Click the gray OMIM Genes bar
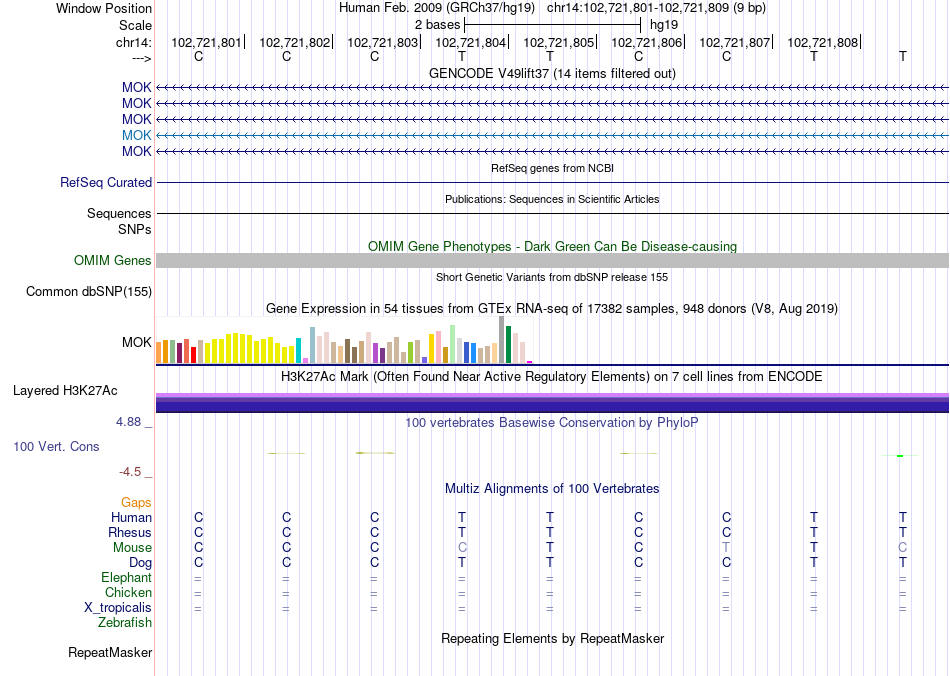The height and width of the screenshot is (676, 950). (x=552, y=260)
